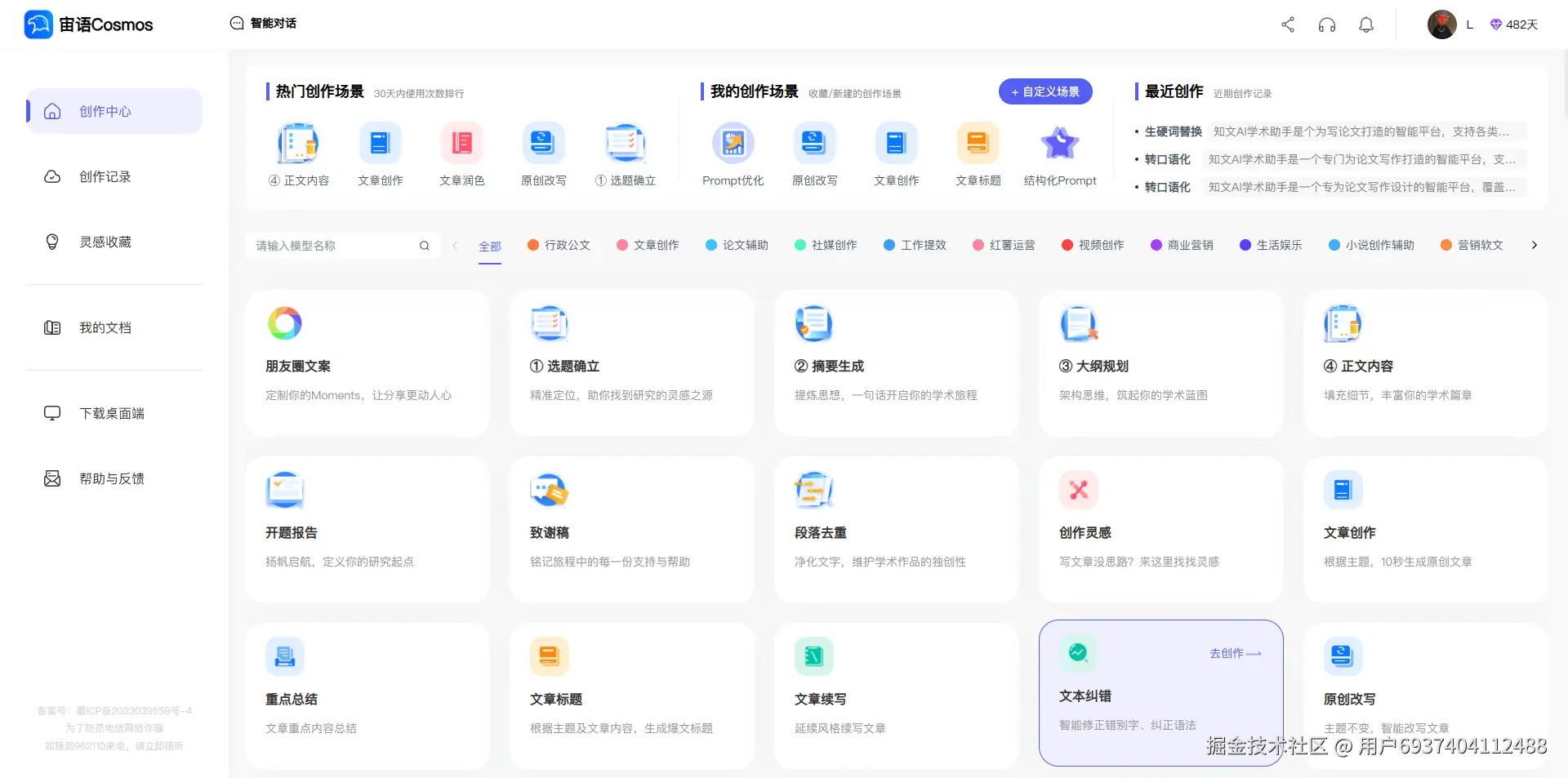Open 创作记录 in sidebar

(114, 176)
